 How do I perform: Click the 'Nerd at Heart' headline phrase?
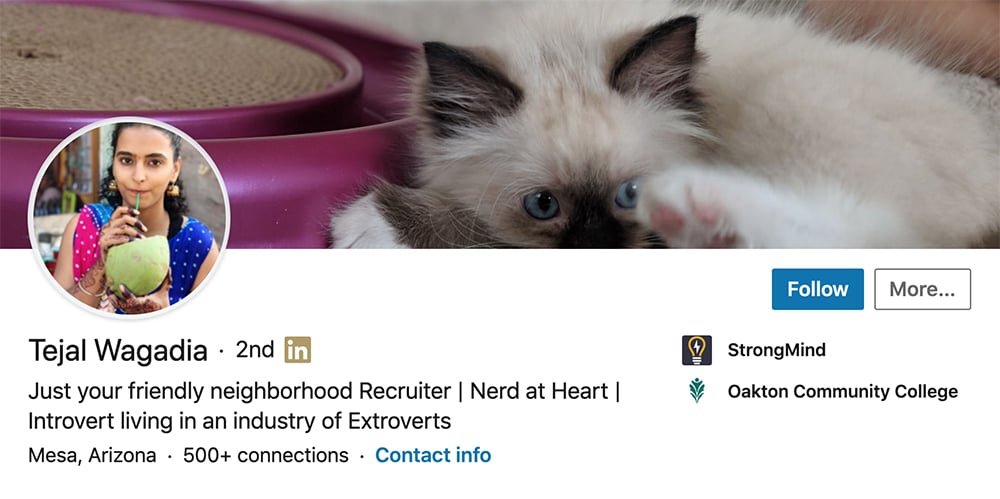tap(539, 391)
